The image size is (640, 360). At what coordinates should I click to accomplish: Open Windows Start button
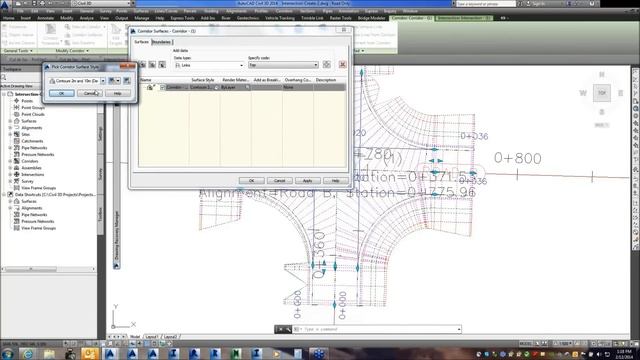(8, 353)
